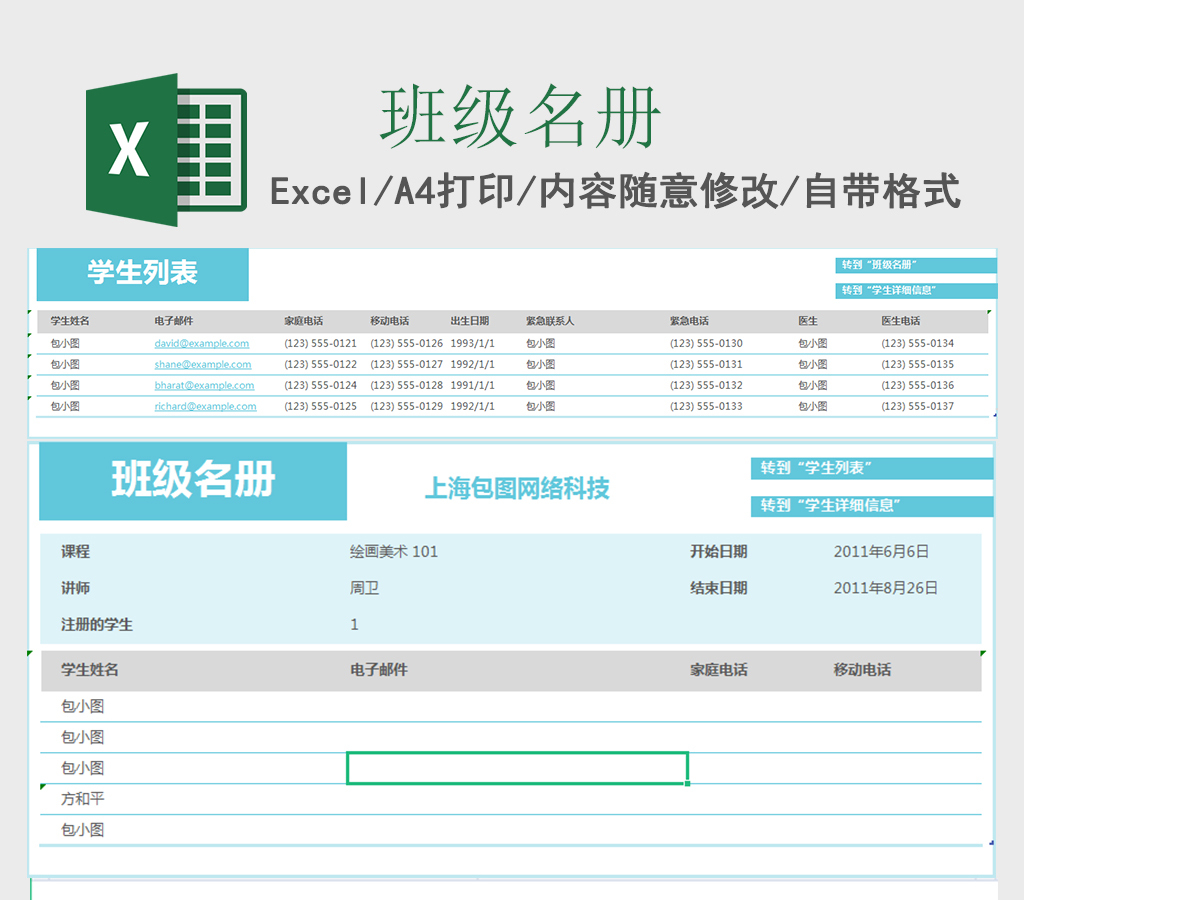Image resolution: width=1200 pixels, height=900 pixels.
Task: Select the course value 绘画美术 101
Action: [394, 551]
